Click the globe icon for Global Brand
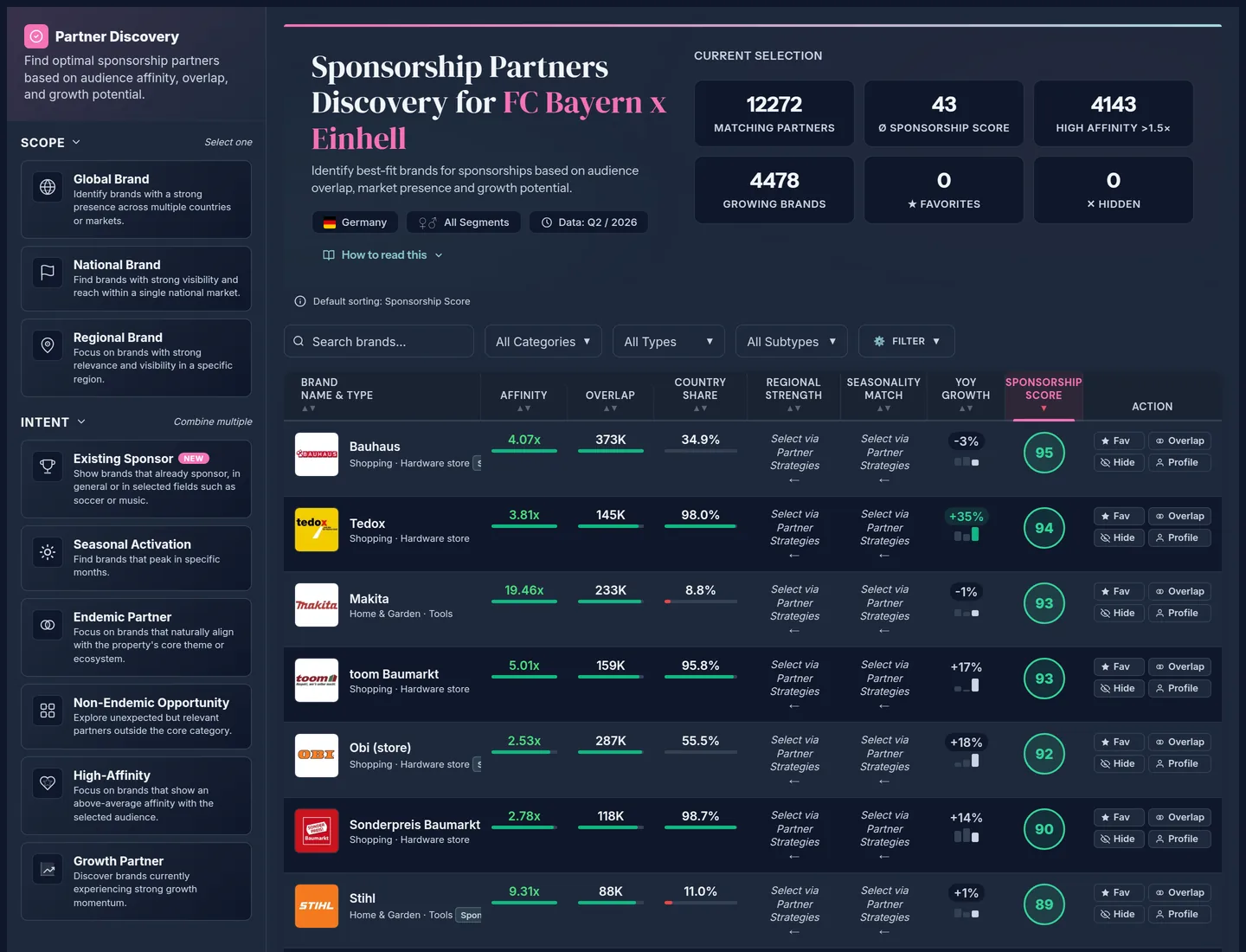Image resolution: width=1246 pixels, height=952 pixels. point(48,187)
